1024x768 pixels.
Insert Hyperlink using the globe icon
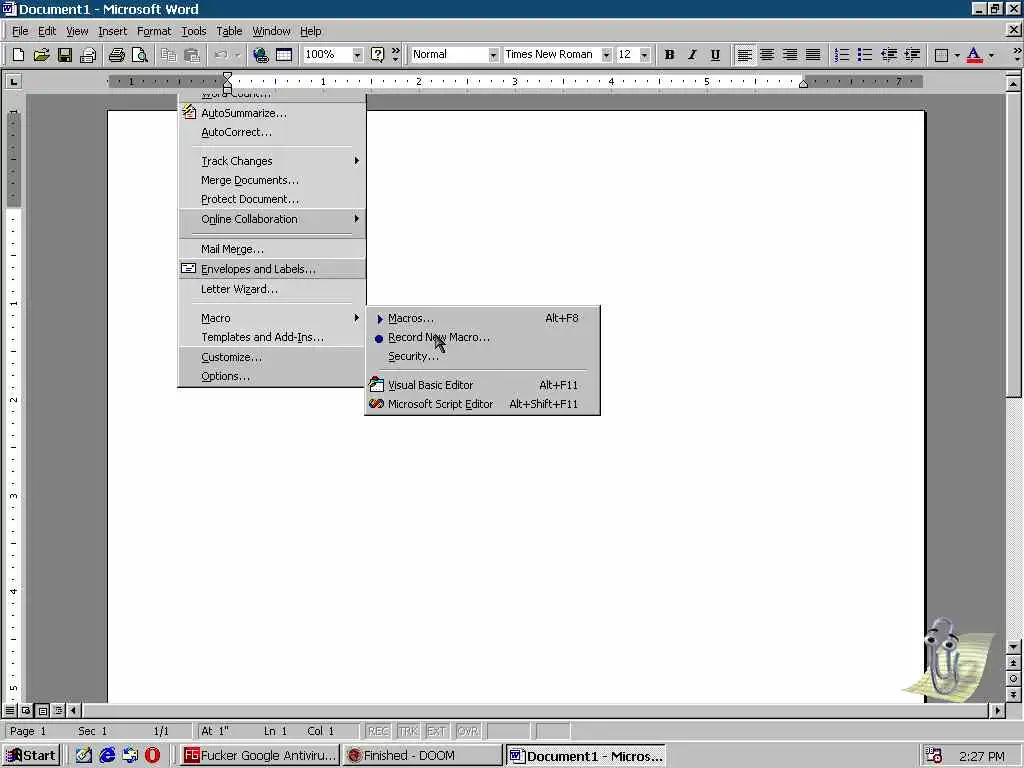pos(261,55)
